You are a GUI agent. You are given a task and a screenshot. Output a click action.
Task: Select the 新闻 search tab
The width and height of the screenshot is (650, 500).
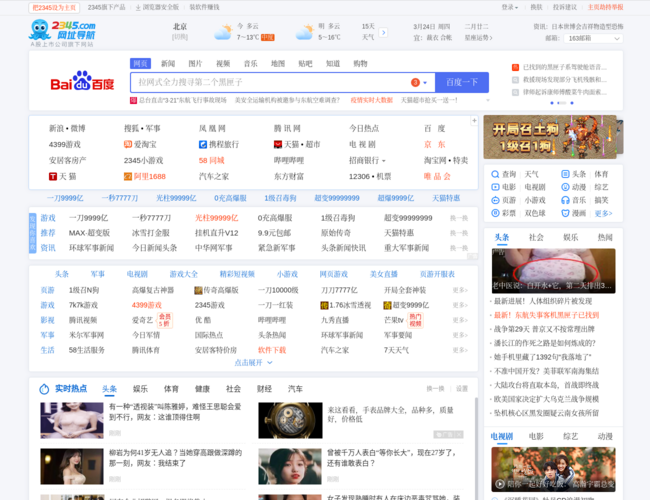pos(168,63)
